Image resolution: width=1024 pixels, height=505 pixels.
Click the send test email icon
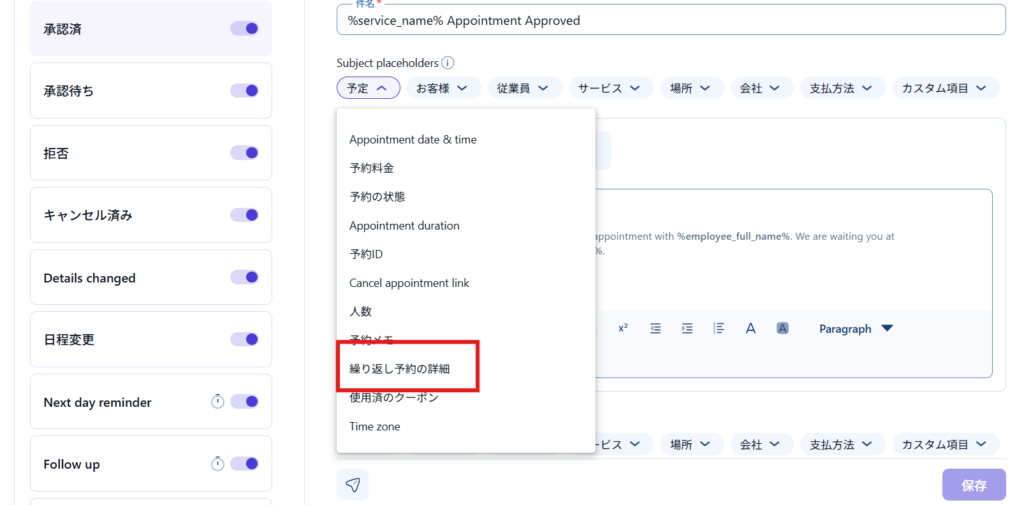(x=353, y=485)
